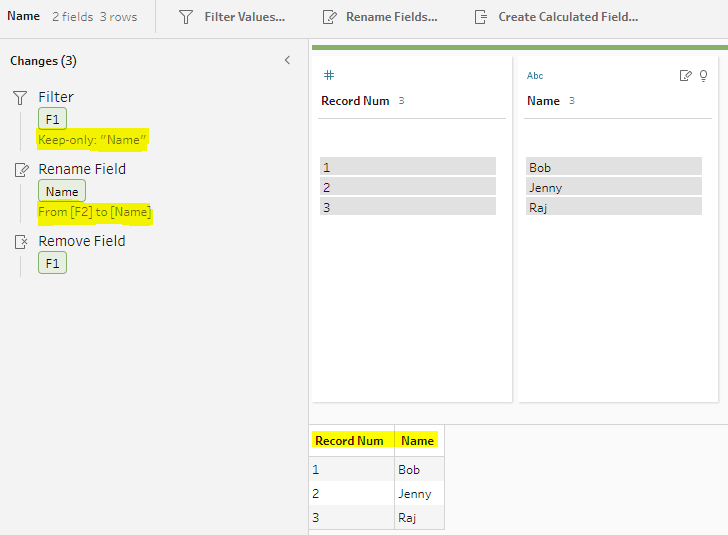Select the Filter change entry
728x535 pixels.
click(56, 97)
